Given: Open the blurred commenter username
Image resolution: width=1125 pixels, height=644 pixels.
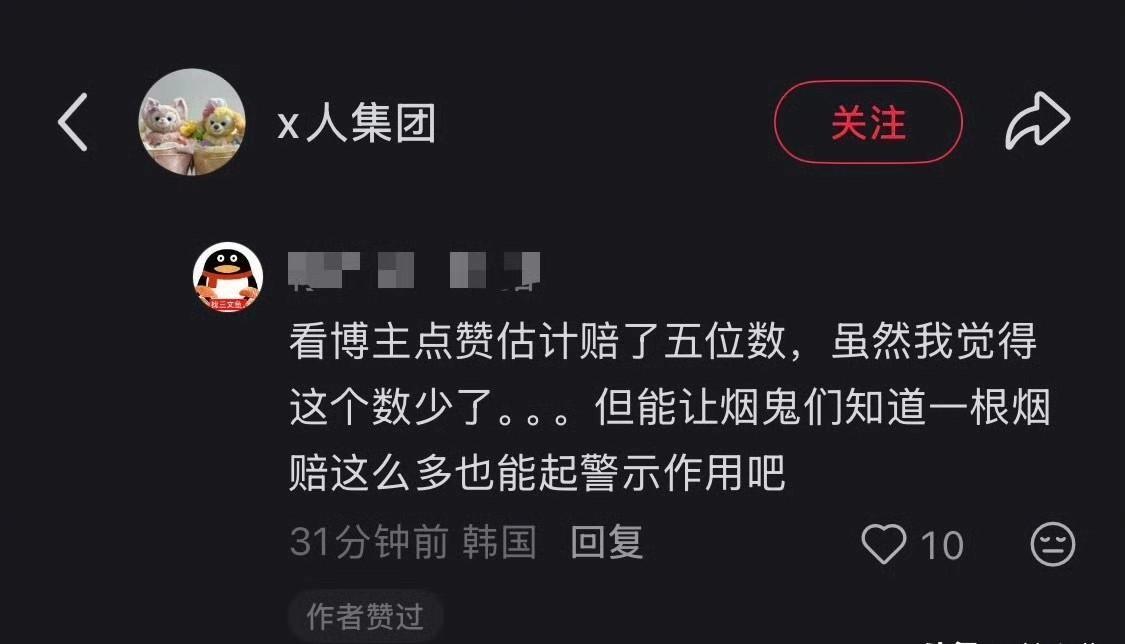Looking at the screenshot, I should [414, 271].
